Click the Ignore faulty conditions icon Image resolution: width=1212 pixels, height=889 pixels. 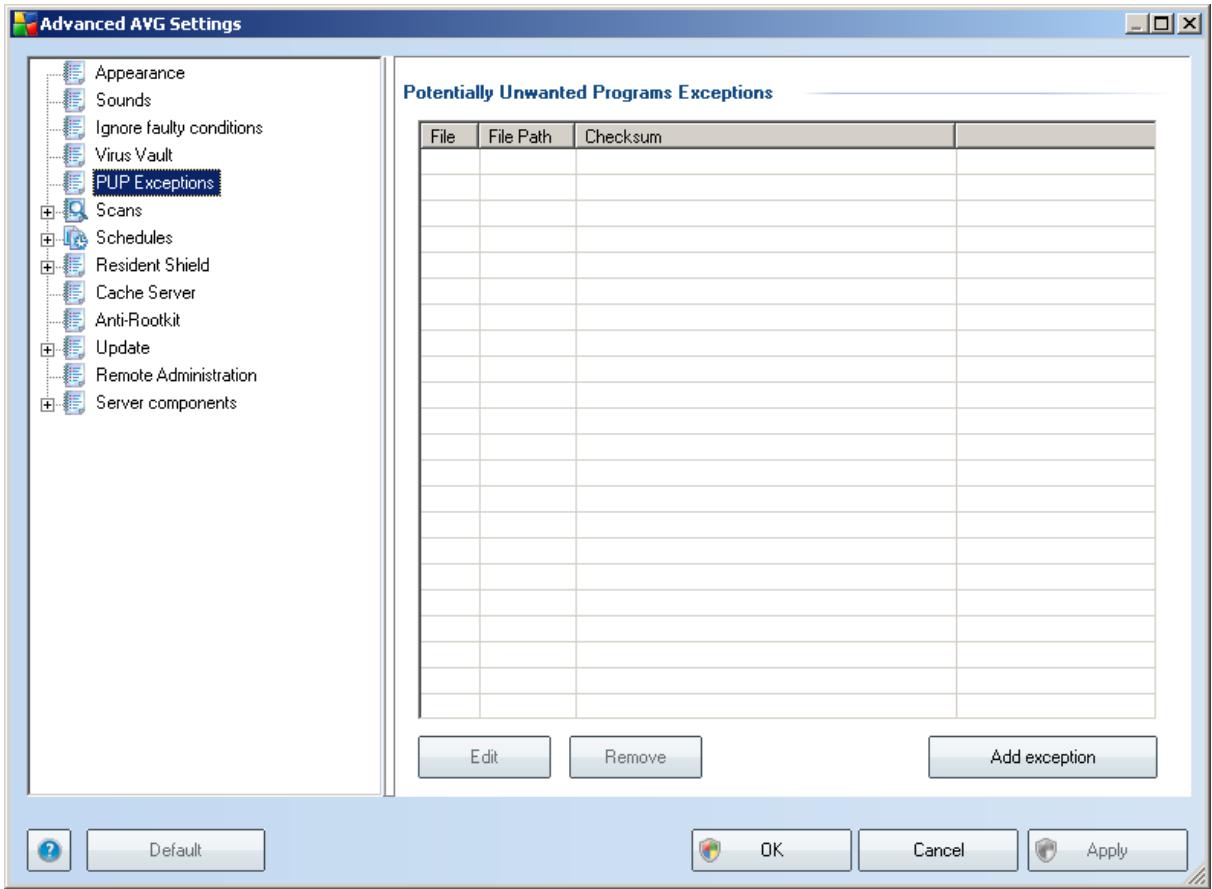coord(73,128)
